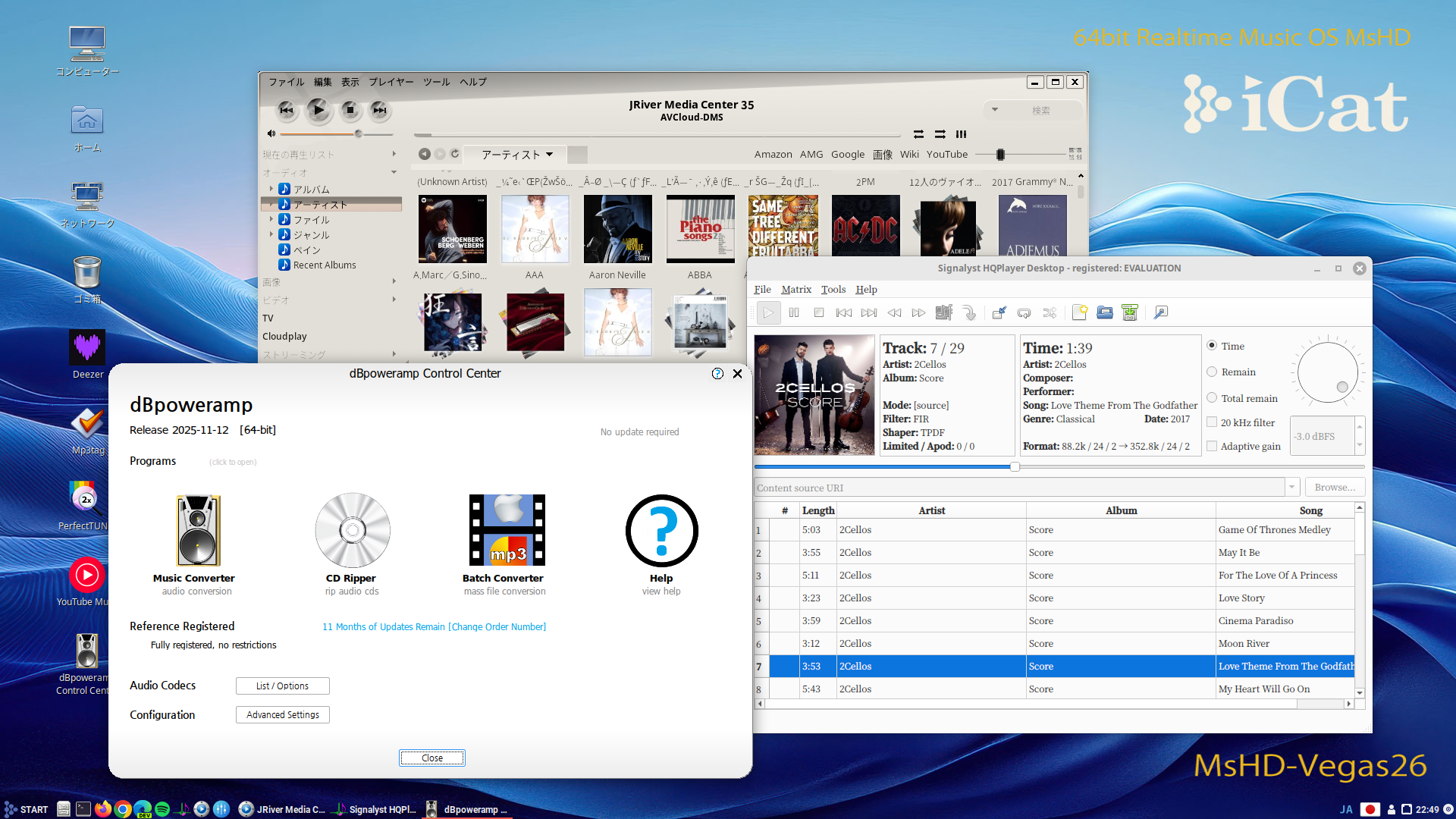This screenshot has height=819, width=1456.
Task: Expand the アルバム tree node
Action: pos(271,189)
